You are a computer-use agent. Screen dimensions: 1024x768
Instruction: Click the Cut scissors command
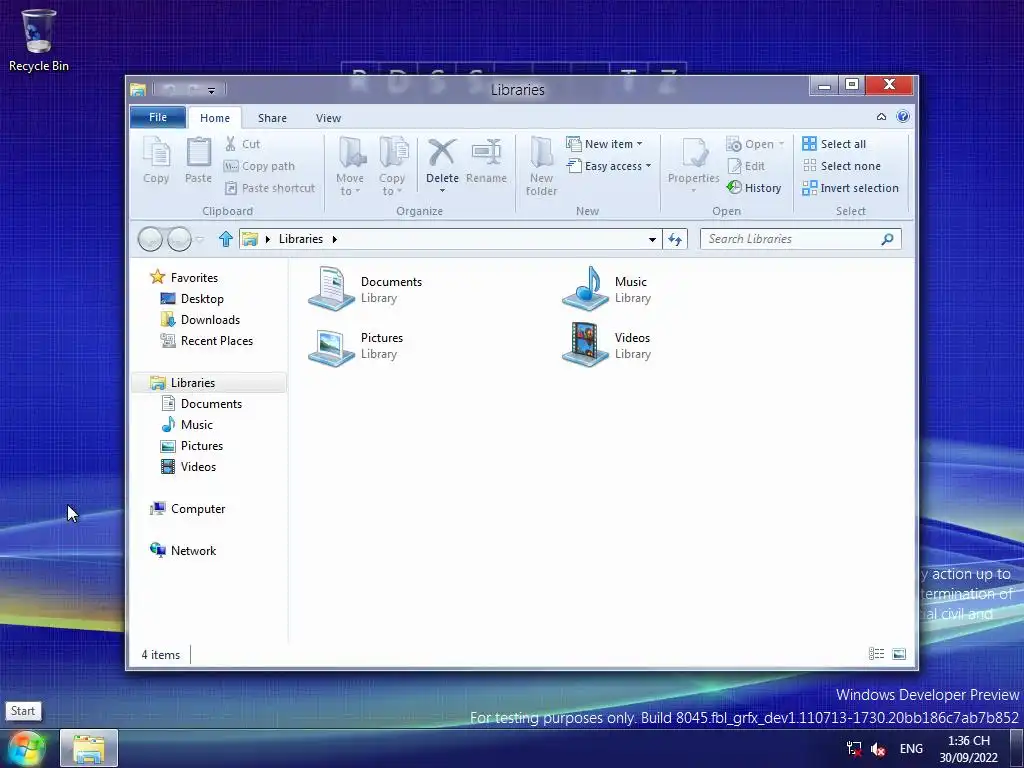tap(242, 144)
